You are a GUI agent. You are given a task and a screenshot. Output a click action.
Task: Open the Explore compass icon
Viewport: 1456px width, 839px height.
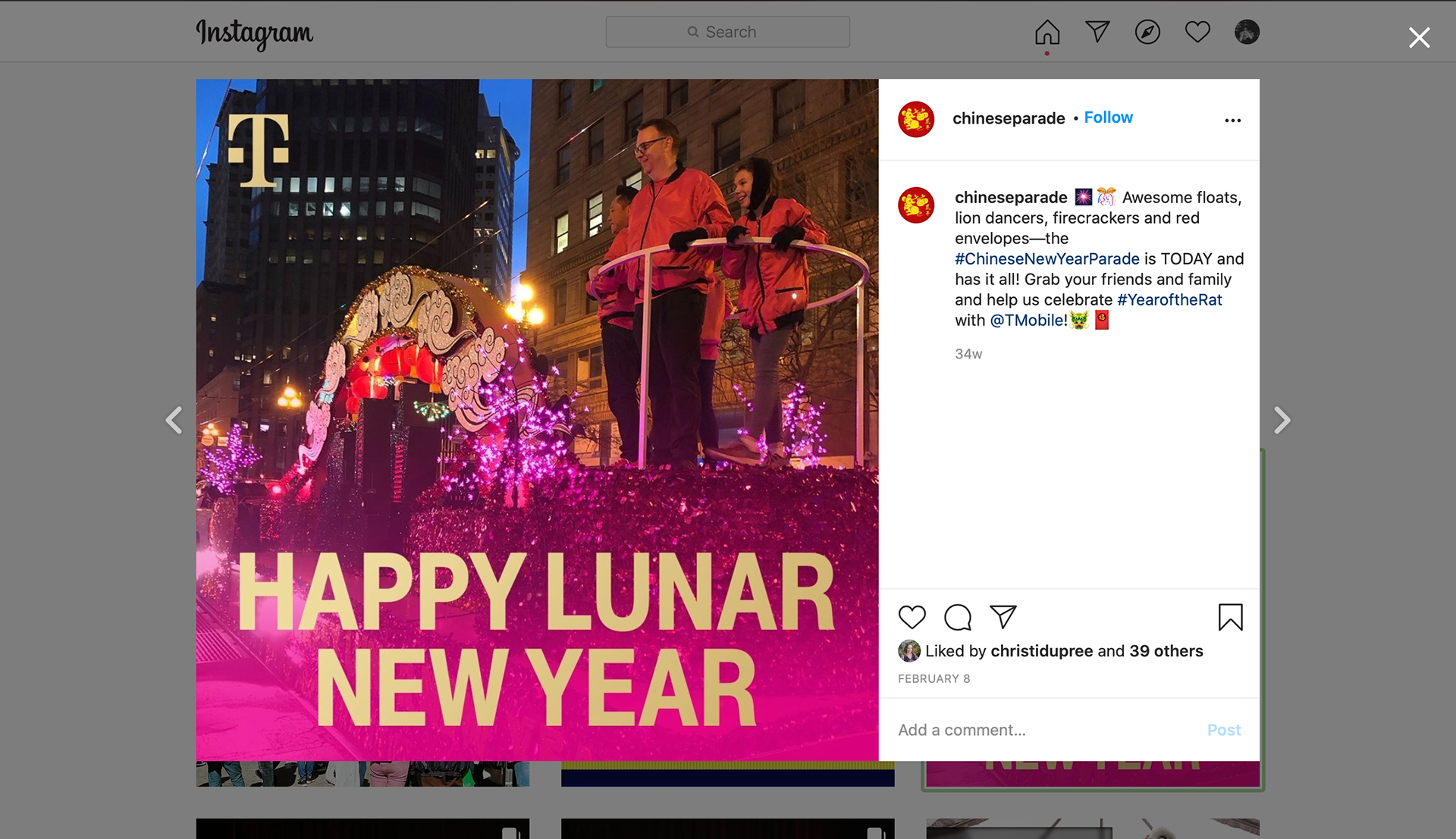(1147, 32)
